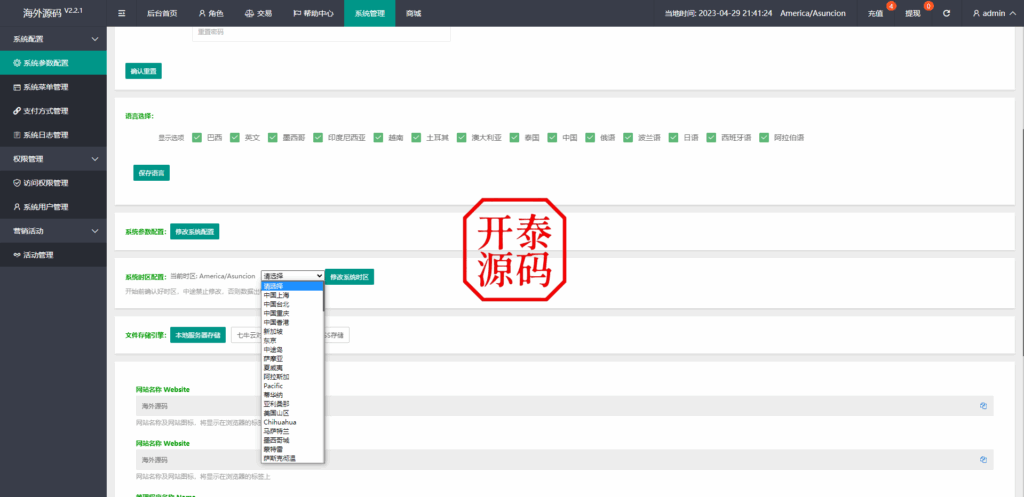
Task: Open the 商城 menu
Action: [x=413, y=13]
